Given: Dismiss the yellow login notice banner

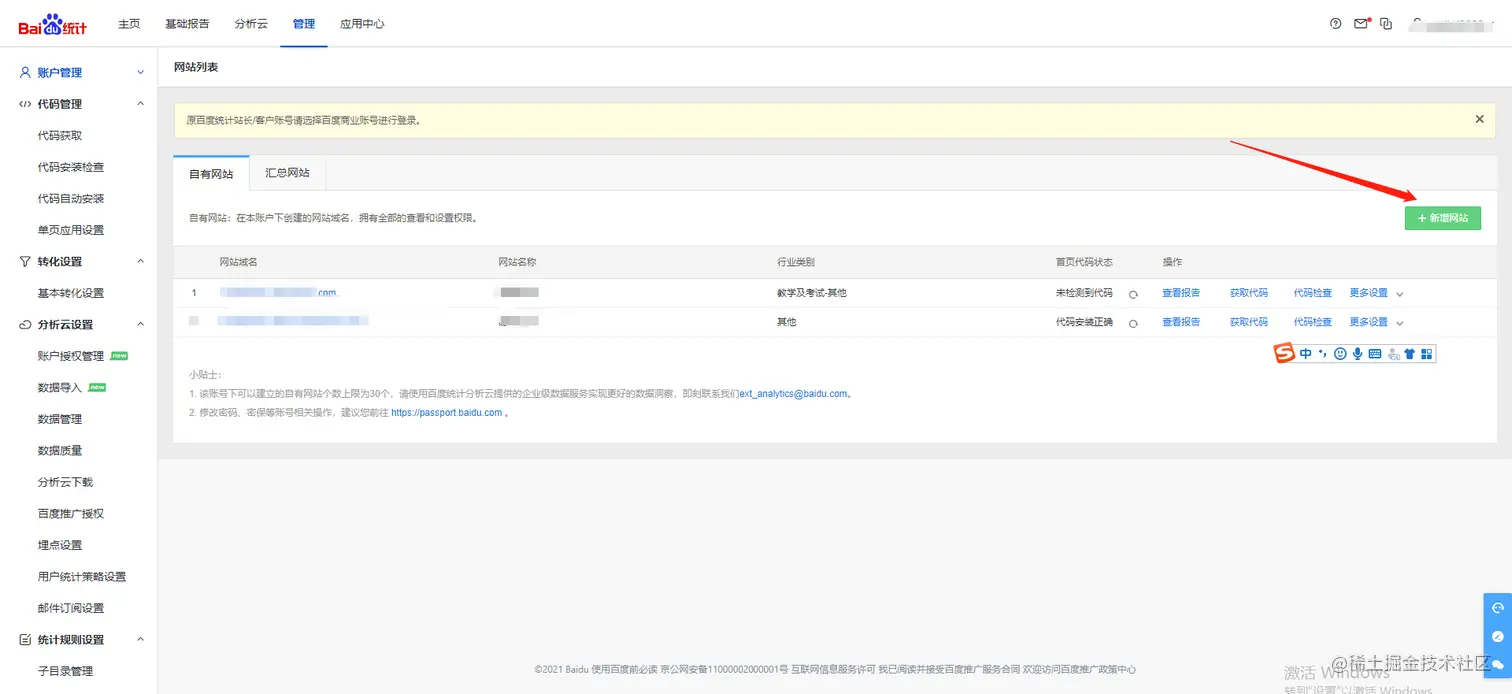Looking at the screenshot, I should (1479, 119).
